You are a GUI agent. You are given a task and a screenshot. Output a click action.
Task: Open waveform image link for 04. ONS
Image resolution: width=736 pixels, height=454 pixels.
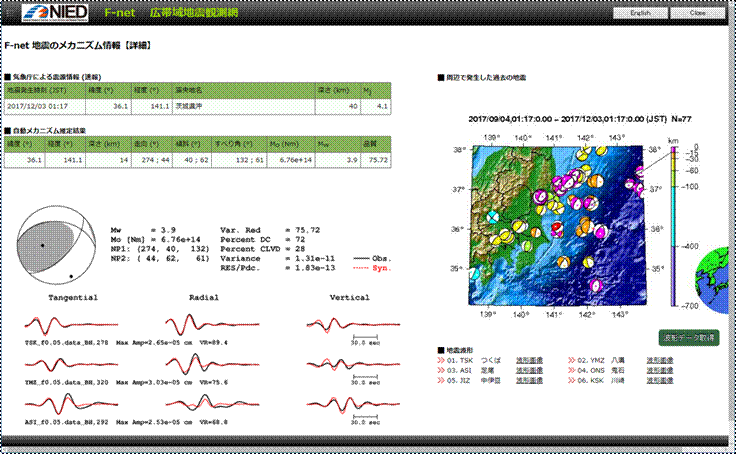pos(659,370)
